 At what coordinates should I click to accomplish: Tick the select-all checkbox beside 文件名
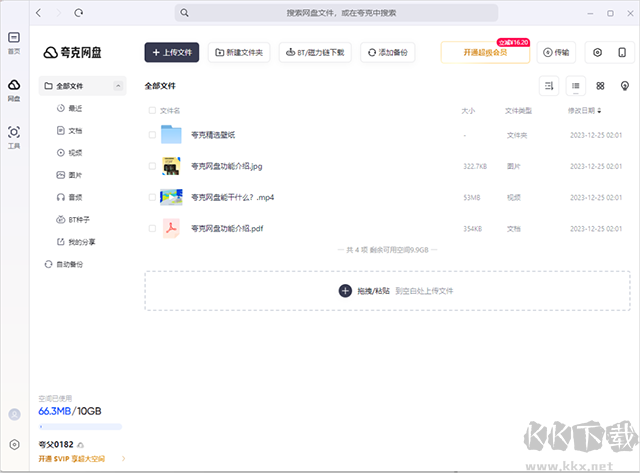pyautogui.click(x=152, y=110)
